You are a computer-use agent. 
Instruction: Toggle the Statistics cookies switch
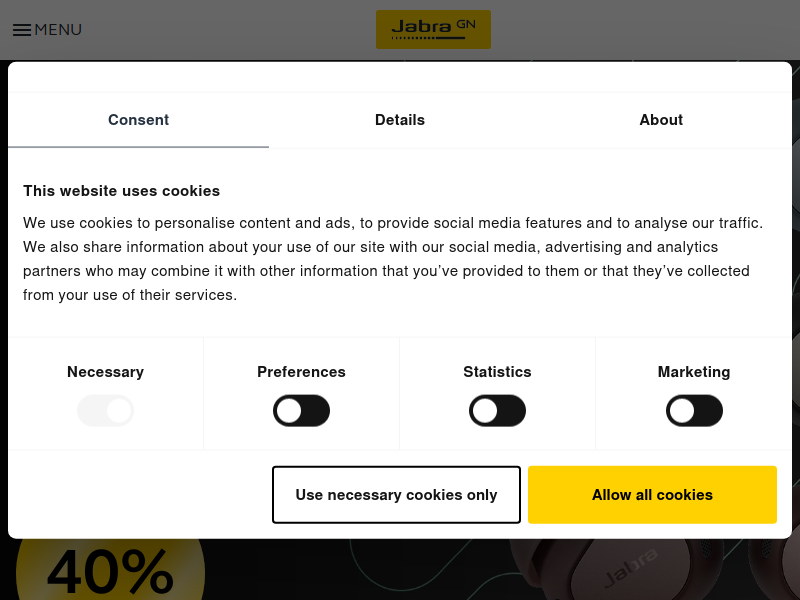tap(497, 411)
